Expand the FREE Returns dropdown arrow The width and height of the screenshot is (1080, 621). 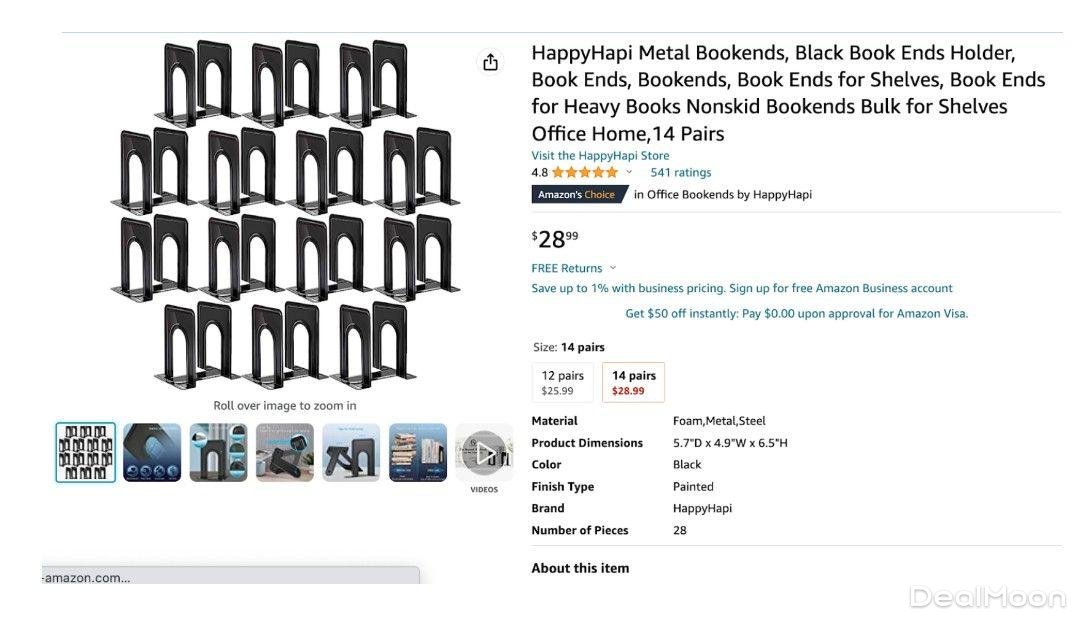point(613,268)
